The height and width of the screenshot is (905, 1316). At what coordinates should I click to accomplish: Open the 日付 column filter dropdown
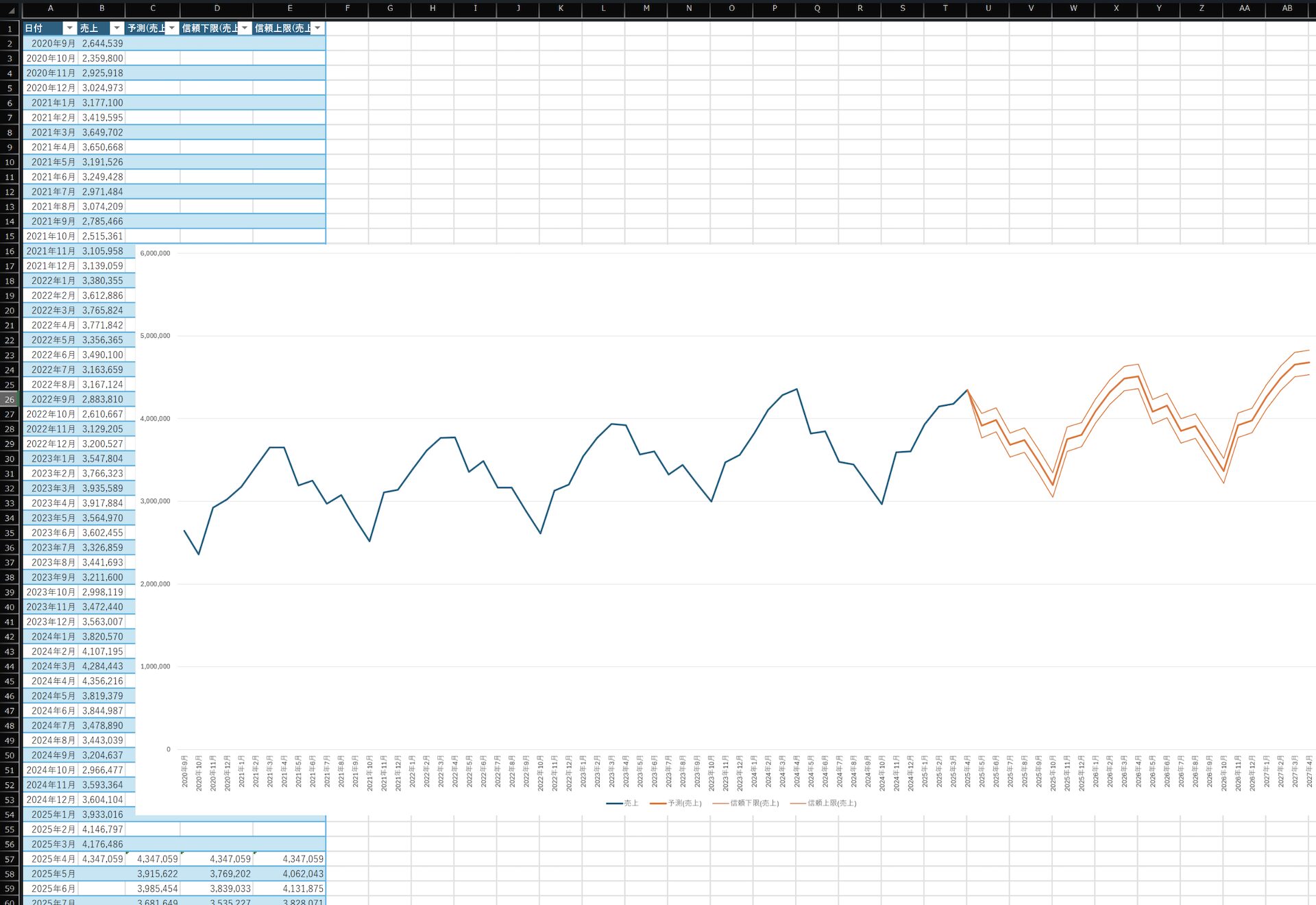click(x=69, y=28)
